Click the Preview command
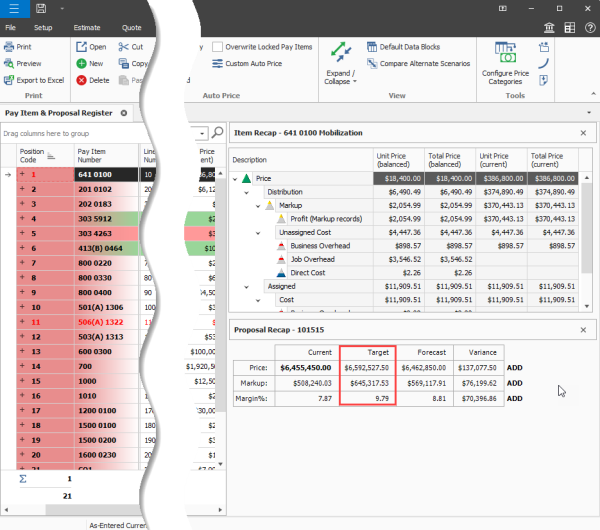This screenshot has height=530, width=600. click(x=23, y=64)
